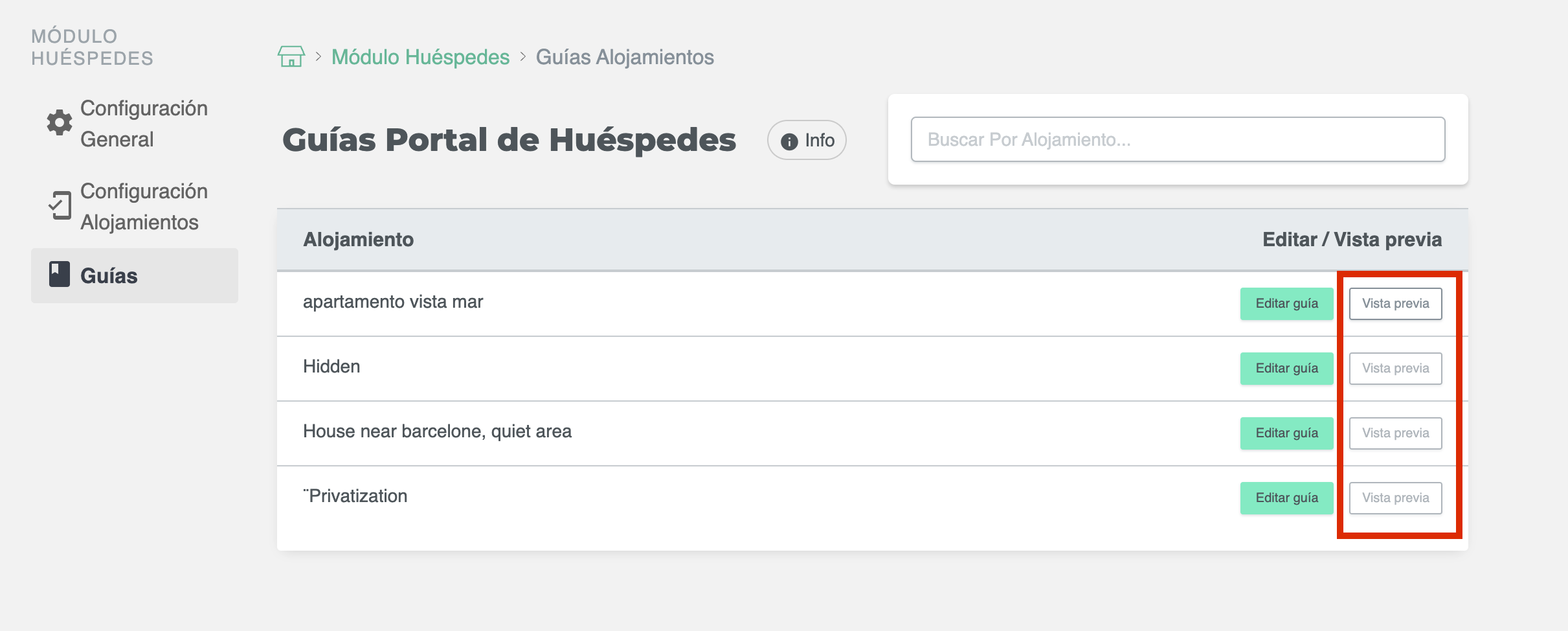Viewport: 1568px width, 631px height.
Task: Follow the Módulo Huéspedes breadcrumb link
Action: (420, 57)
